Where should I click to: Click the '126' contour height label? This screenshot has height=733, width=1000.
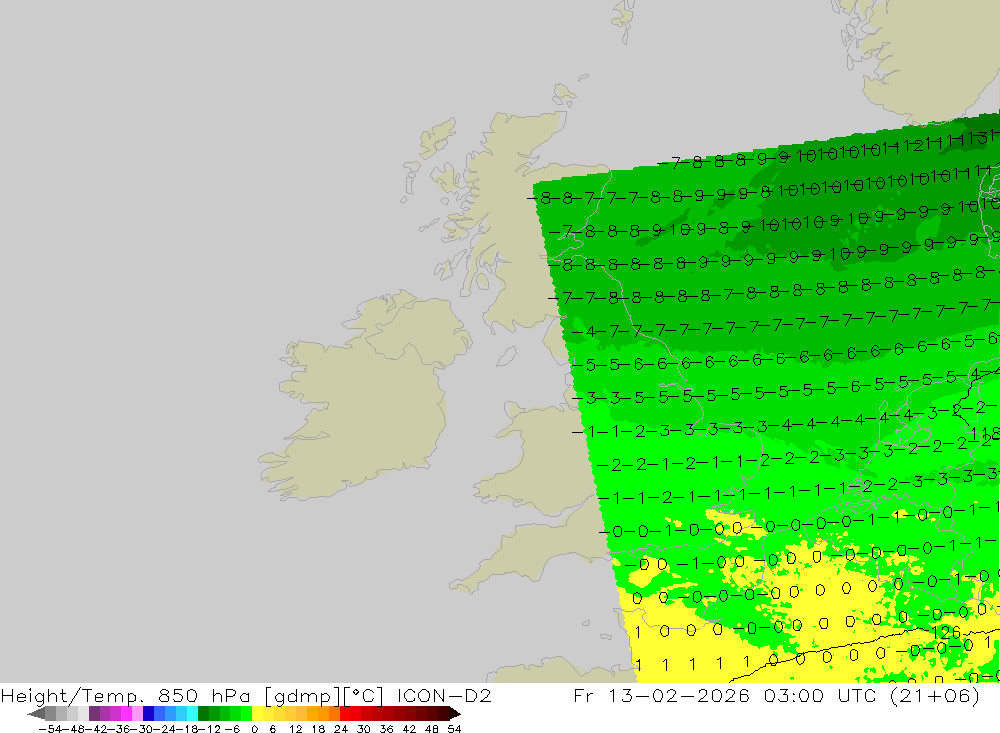[946, 632]
